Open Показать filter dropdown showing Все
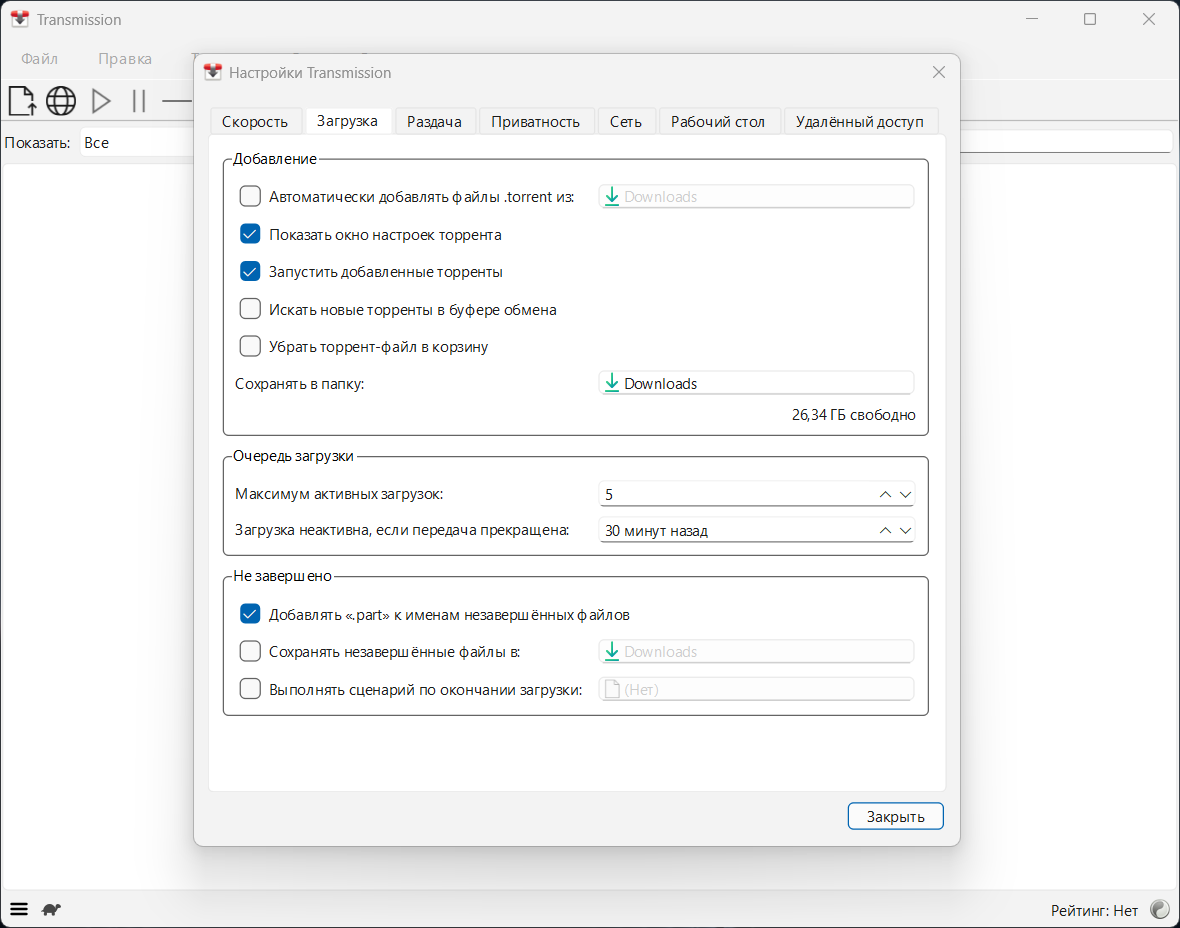Screen dimensions: 1180x928 (x=136, y=142)
